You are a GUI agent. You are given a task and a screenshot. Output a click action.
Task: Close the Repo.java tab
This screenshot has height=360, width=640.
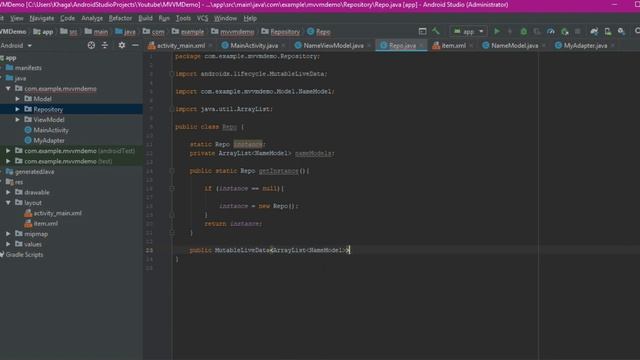click(422, 46)
